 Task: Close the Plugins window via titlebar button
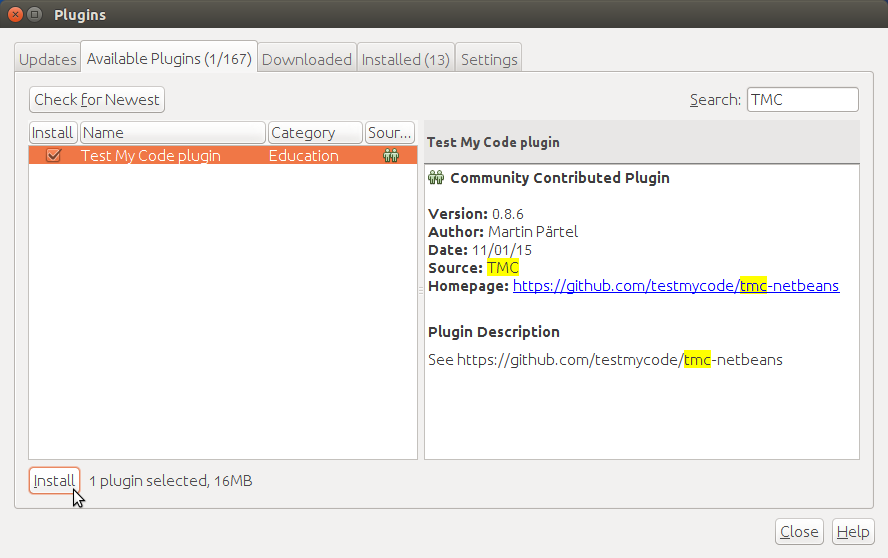click(15, 14)
